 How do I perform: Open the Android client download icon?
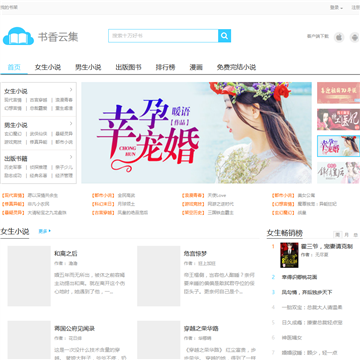click(354, 37)
